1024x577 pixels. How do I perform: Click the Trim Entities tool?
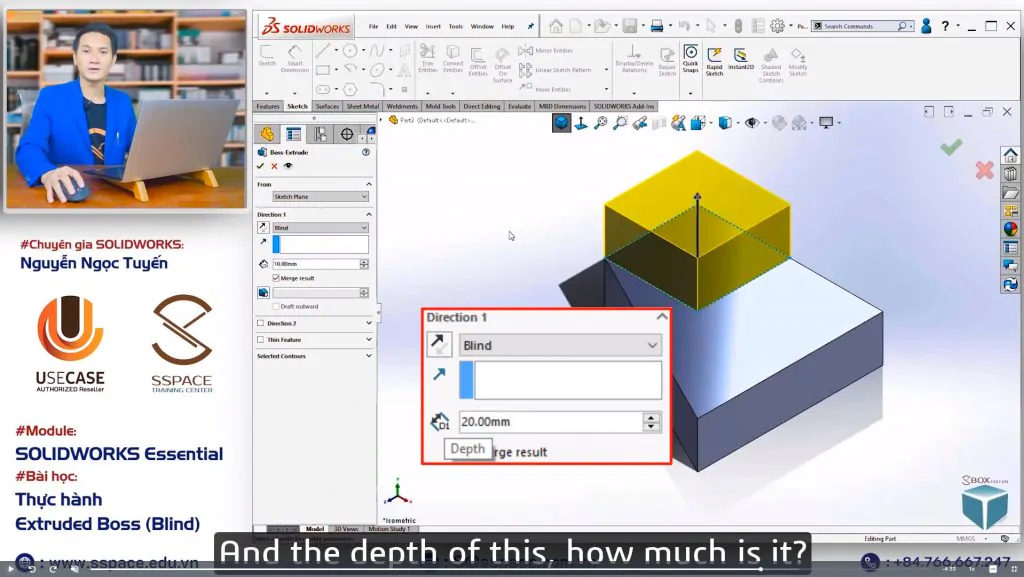pos(427,57)
